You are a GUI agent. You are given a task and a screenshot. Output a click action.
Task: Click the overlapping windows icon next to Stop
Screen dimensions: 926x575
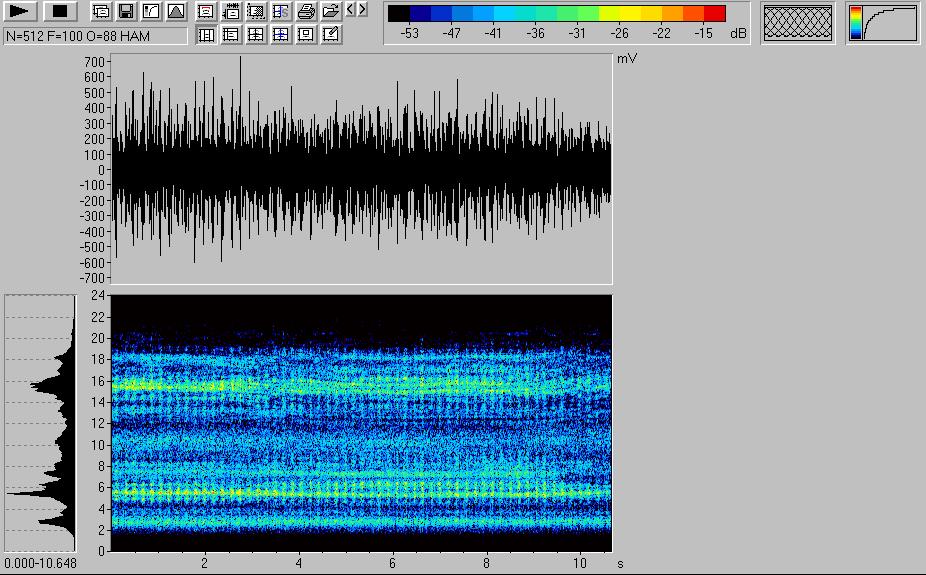[x=101, y=12]
